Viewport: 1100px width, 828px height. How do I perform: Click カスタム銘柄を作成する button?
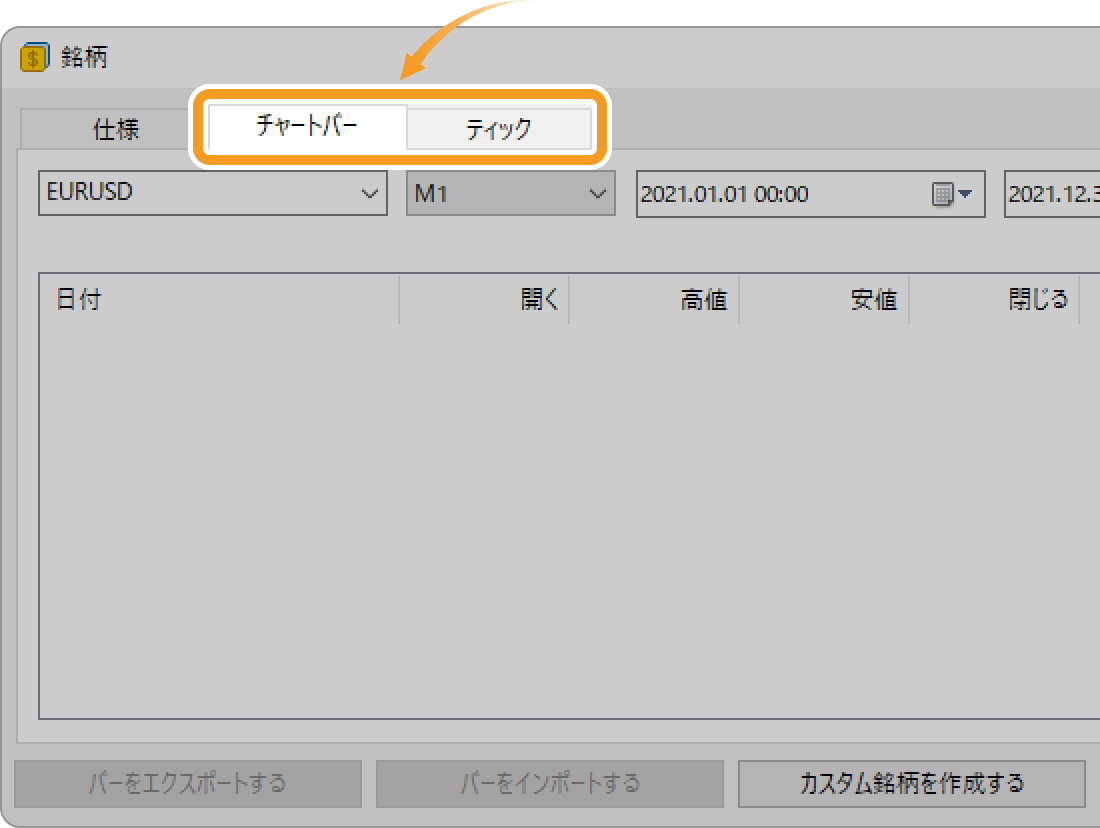911,784
